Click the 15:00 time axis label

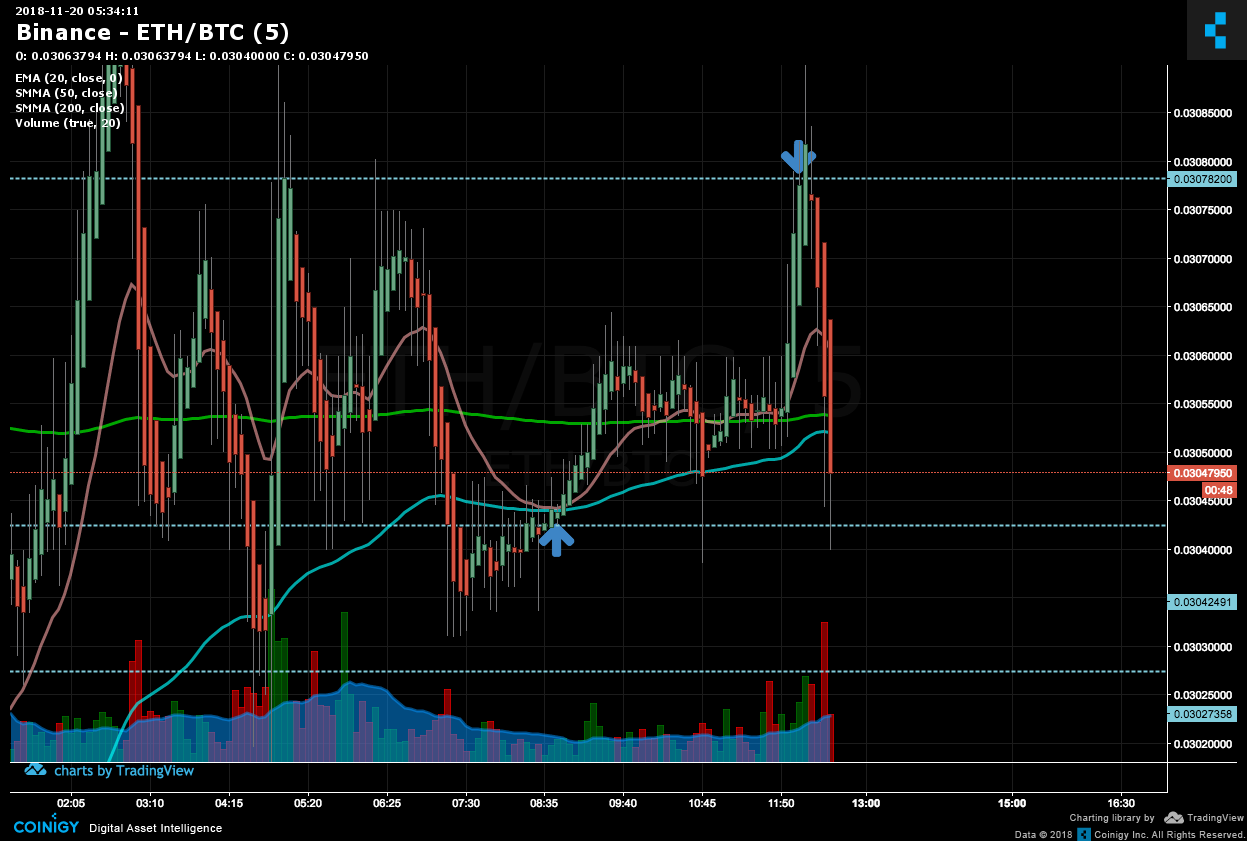click(x=1012, y=803)
